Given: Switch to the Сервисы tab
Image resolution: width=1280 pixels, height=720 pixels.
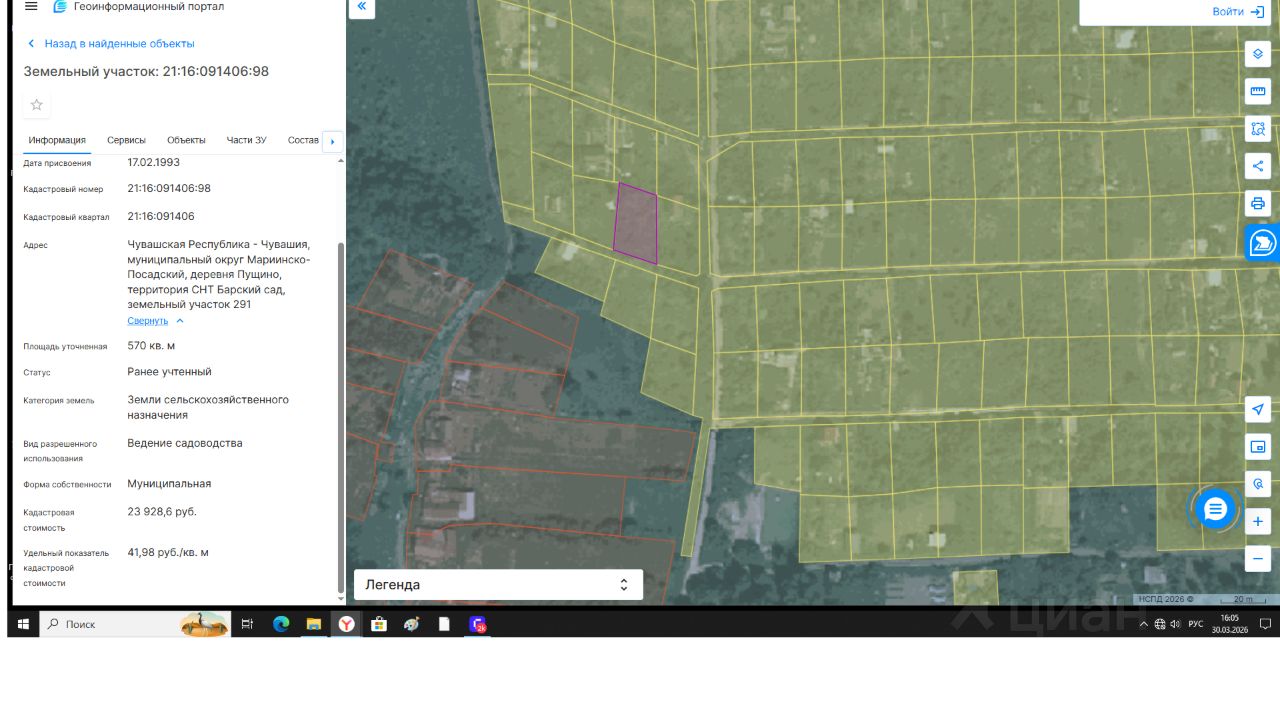Looking at the screenshot, I should click(126, 140).
